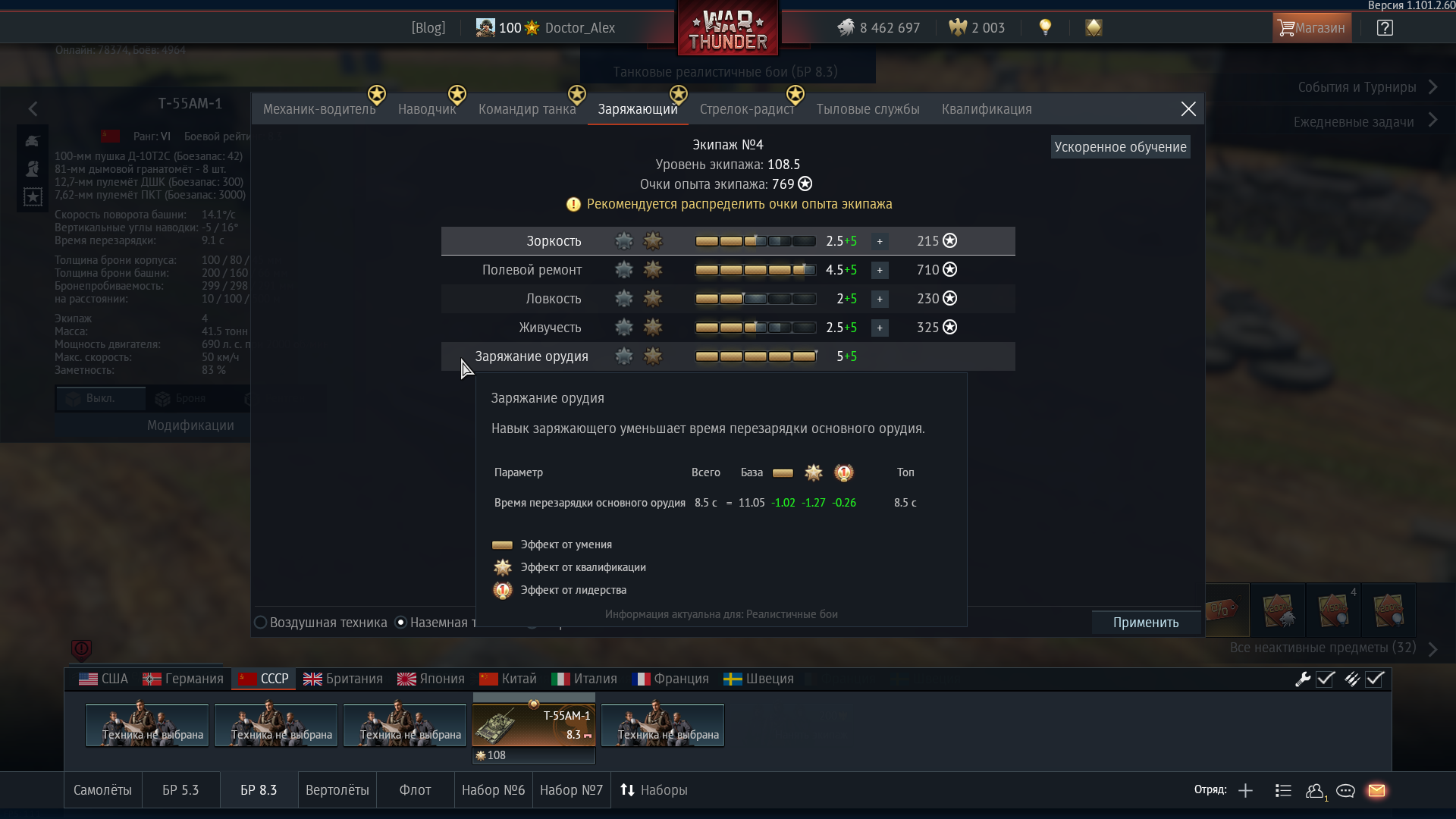Image resolution: width=1456 pixels, height=819 pixels.
Task: Click the Ускоренное обучение button
Action: [1120, 147]
